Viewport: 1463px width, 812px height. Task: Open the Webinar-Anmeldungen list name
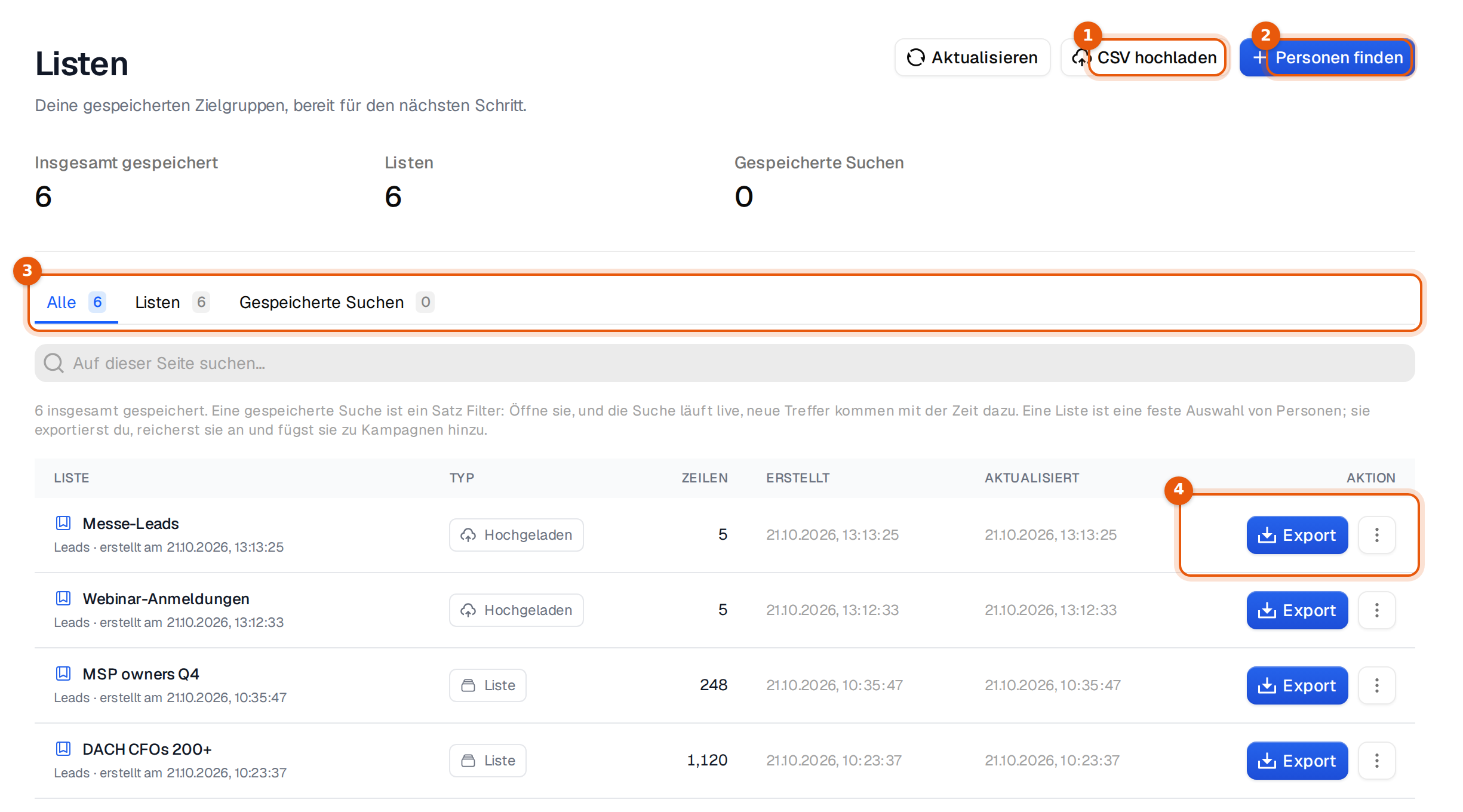pos(166,599)
